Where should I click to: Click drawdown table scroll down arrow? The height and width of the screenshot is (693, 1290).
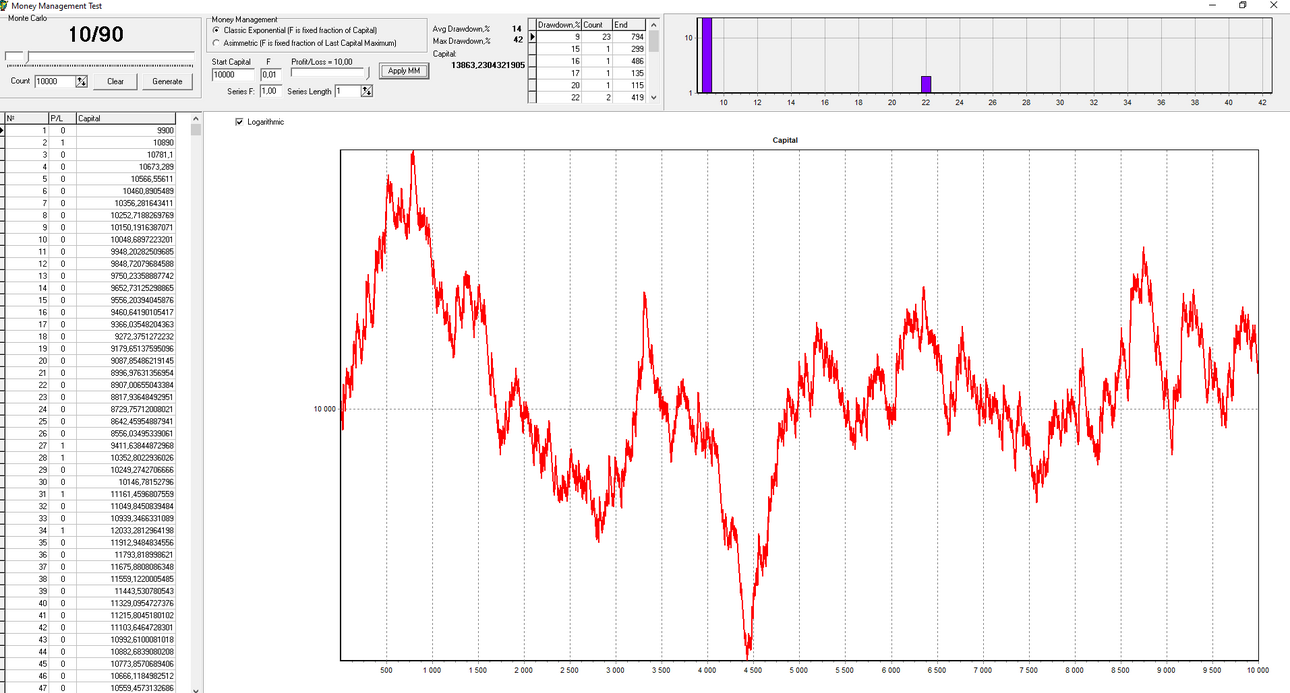tap(654, 97)
